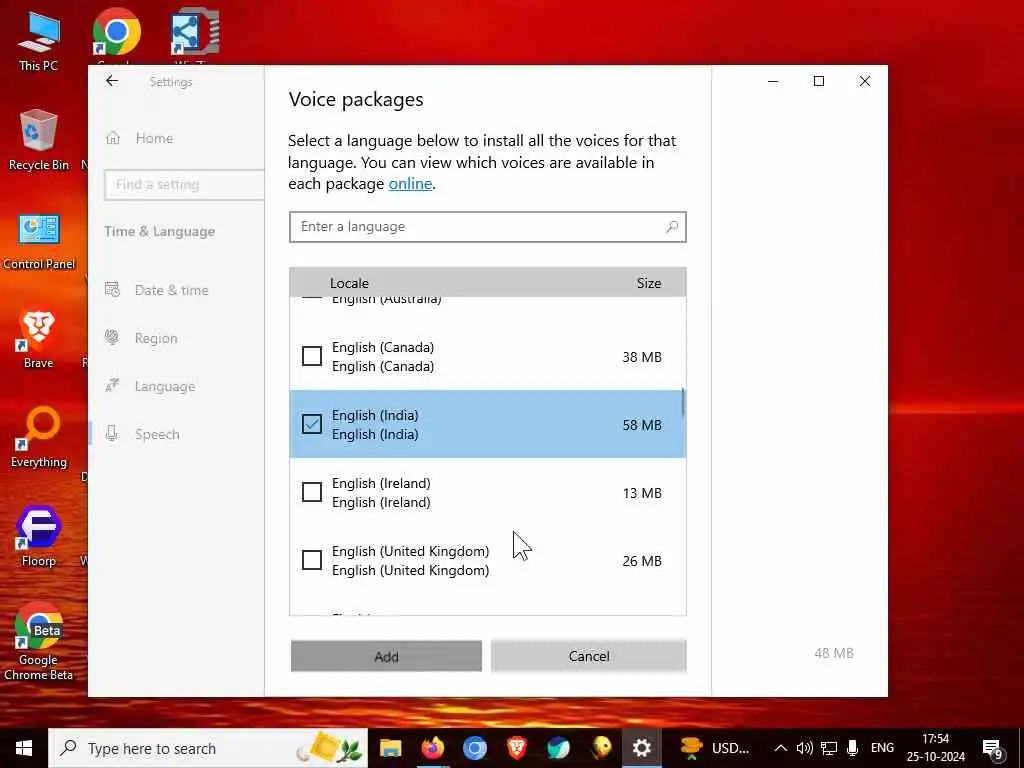Open the Windows Start menu

coord(24,748)
